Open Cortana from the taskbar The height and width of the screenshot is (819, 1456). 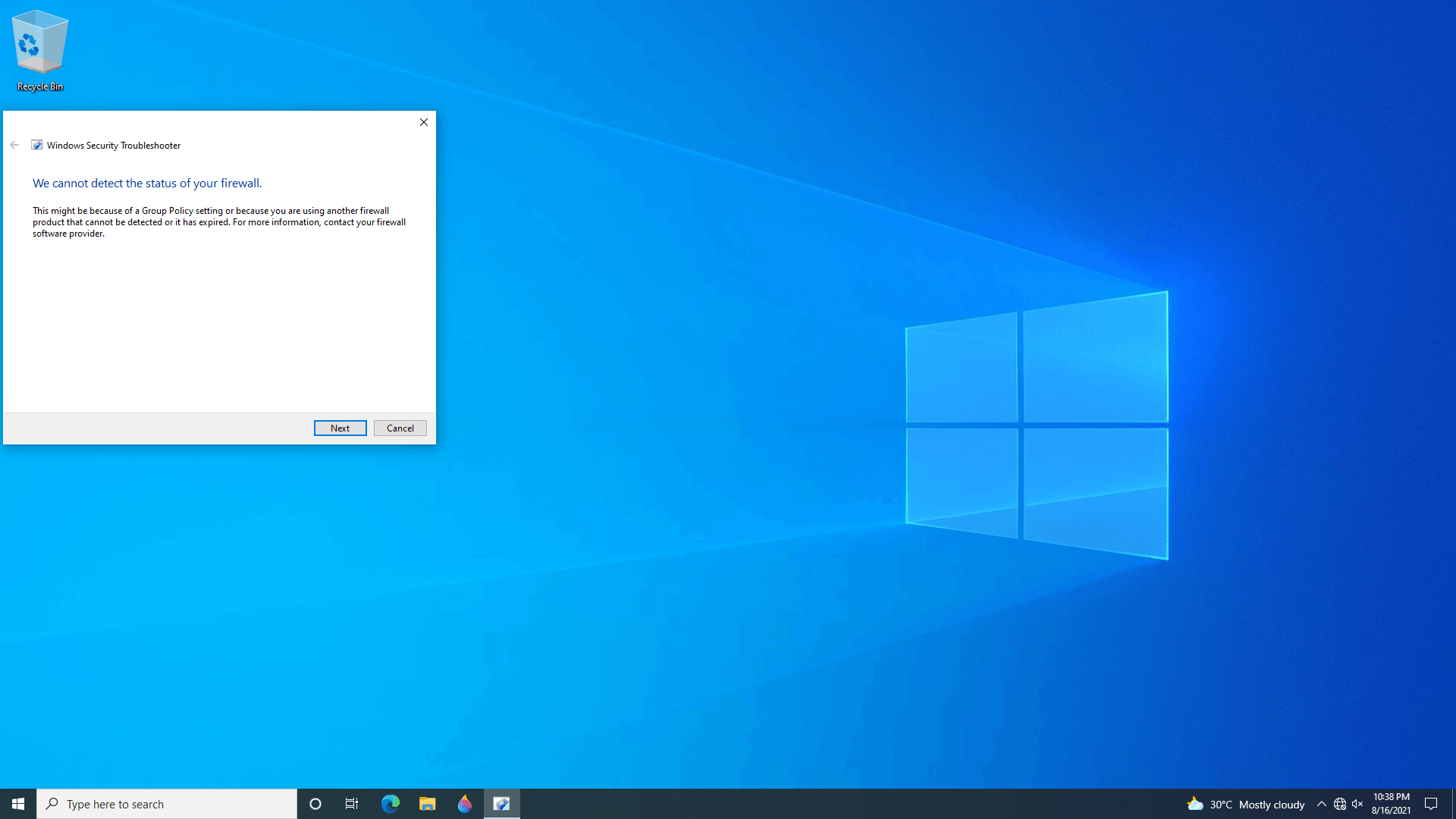point(315,804)
